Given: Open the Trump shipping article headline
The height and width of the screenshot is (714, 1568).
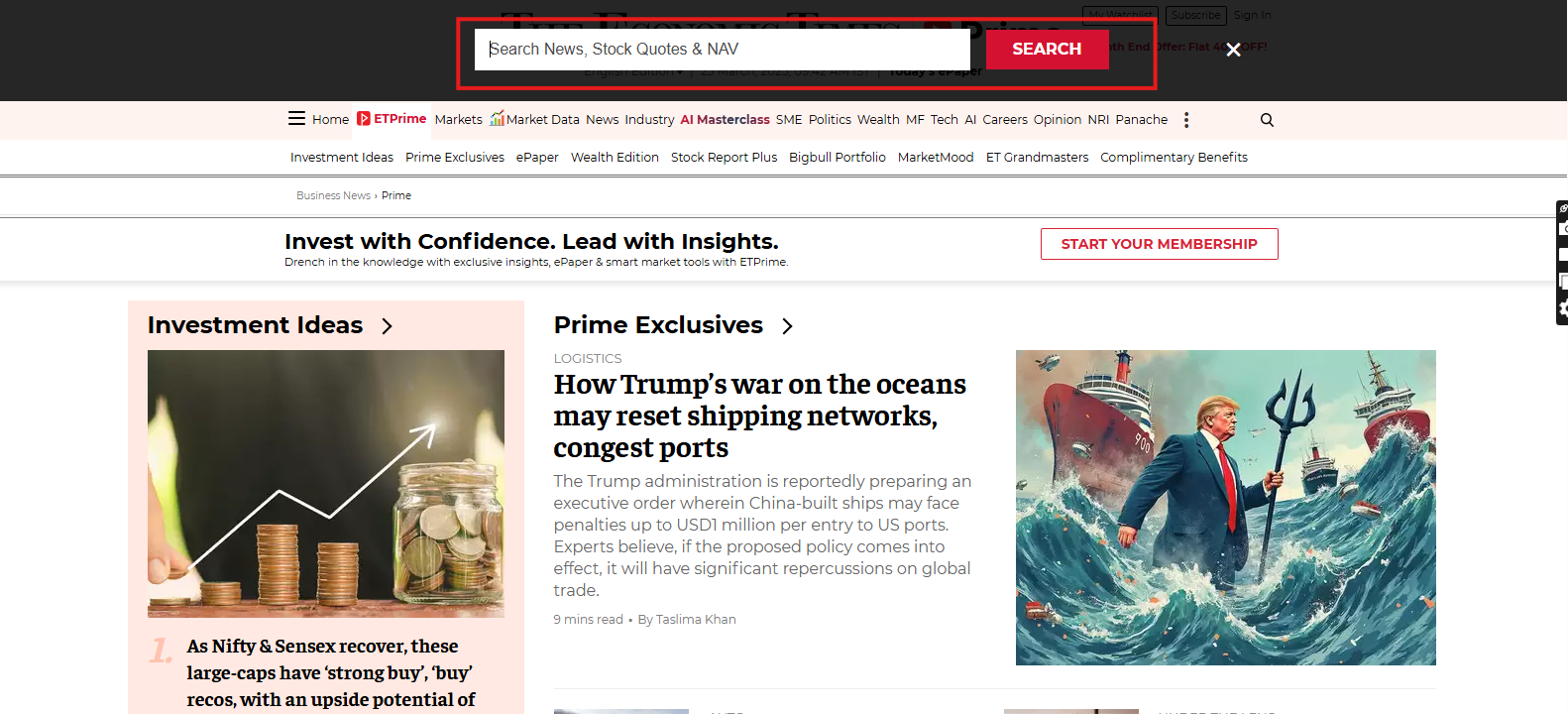Looking at the screenshot, I should (759, 416).
